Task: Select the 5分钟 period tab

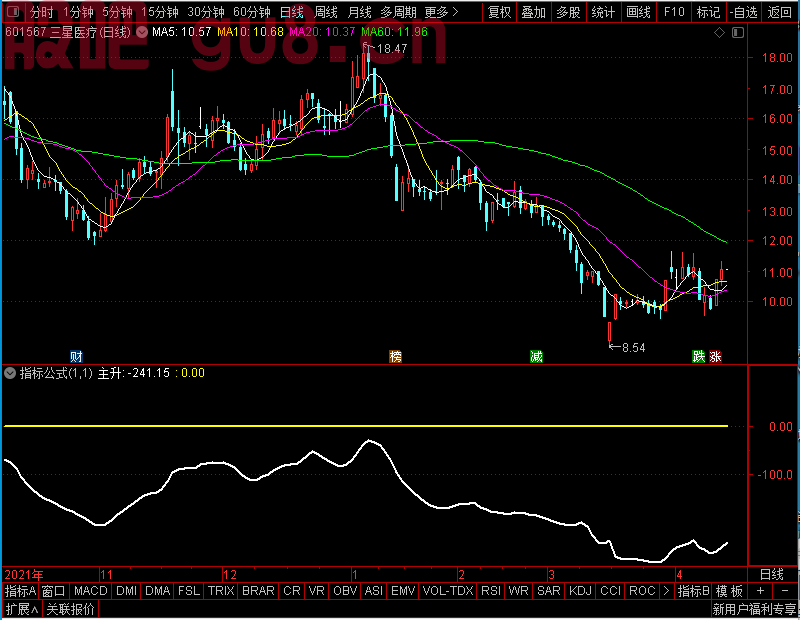Action: (117, 12)
